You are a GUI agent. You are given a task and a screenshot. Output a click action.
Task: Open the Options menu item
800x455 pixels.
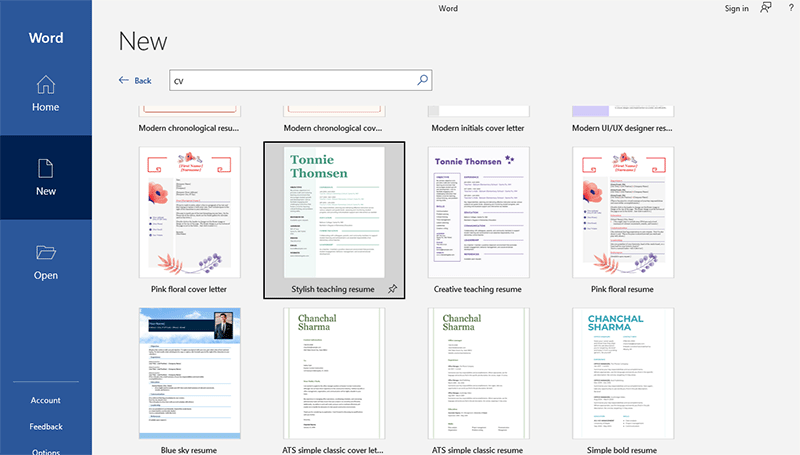[46, 451]
